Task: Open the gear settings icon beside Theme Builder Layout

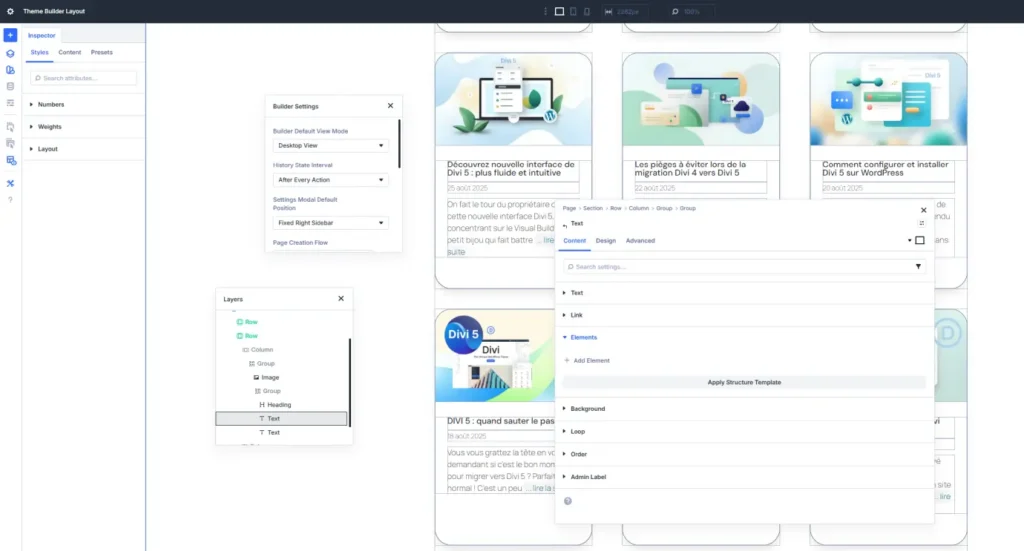Action: tap(10, 11)
